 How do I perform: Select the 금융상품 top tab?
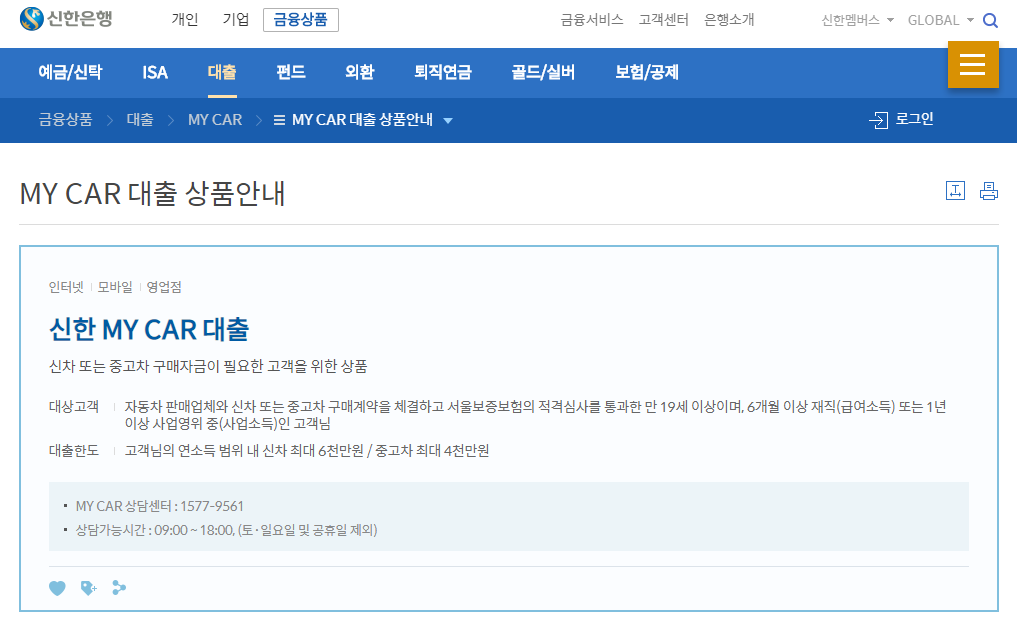coord(301,20)
